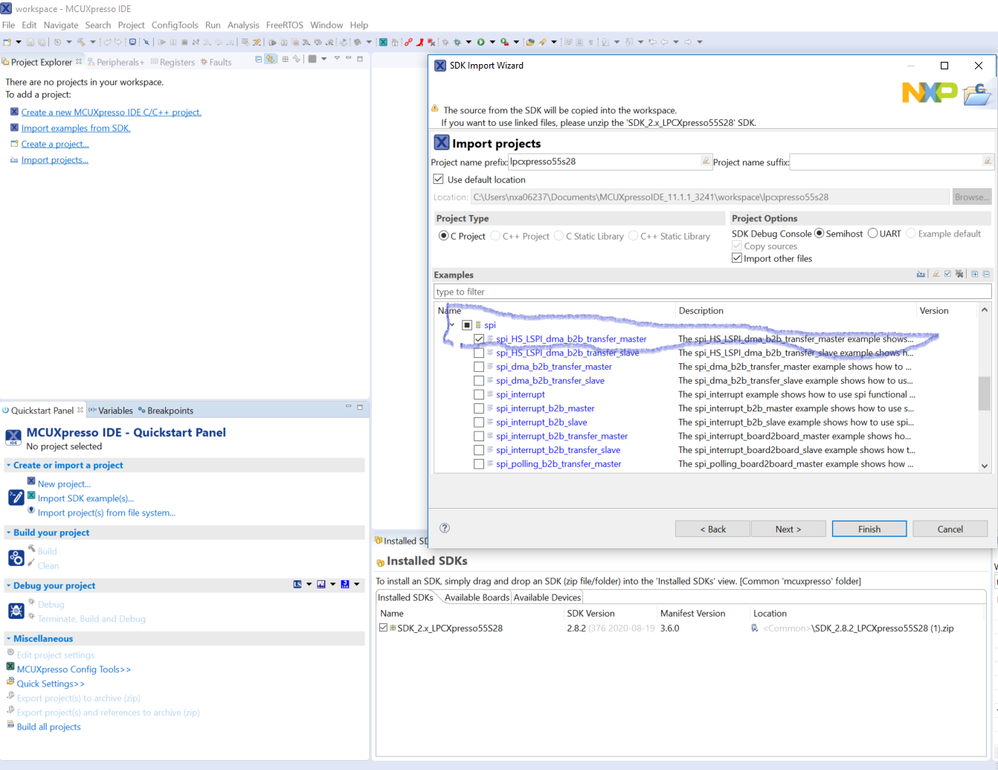998x770 pixels.
Task: Switch to the Variables tab
Action: pyautogui.click(x=111, y=410)
